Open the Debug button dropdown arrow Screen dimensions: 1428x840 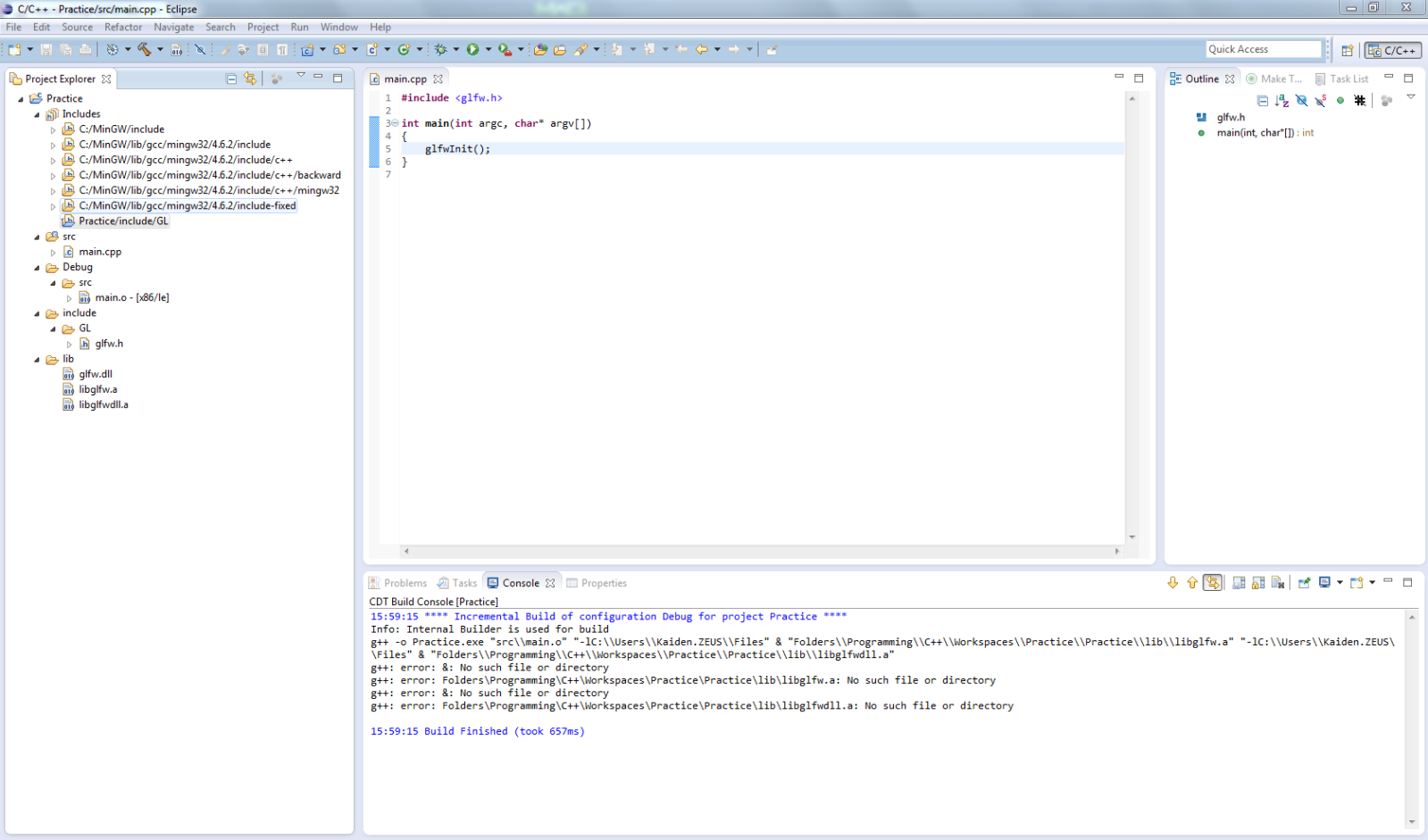pos(456,50)
